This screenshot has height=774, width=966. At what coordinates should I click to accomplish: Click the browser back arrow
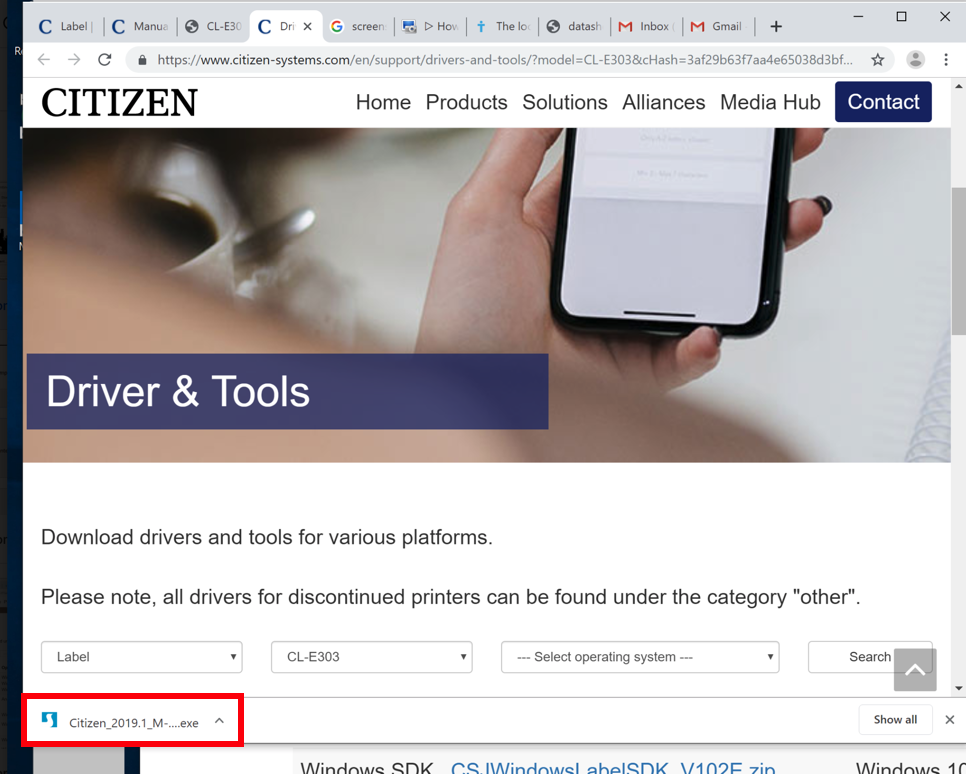[x=44, y=60]
